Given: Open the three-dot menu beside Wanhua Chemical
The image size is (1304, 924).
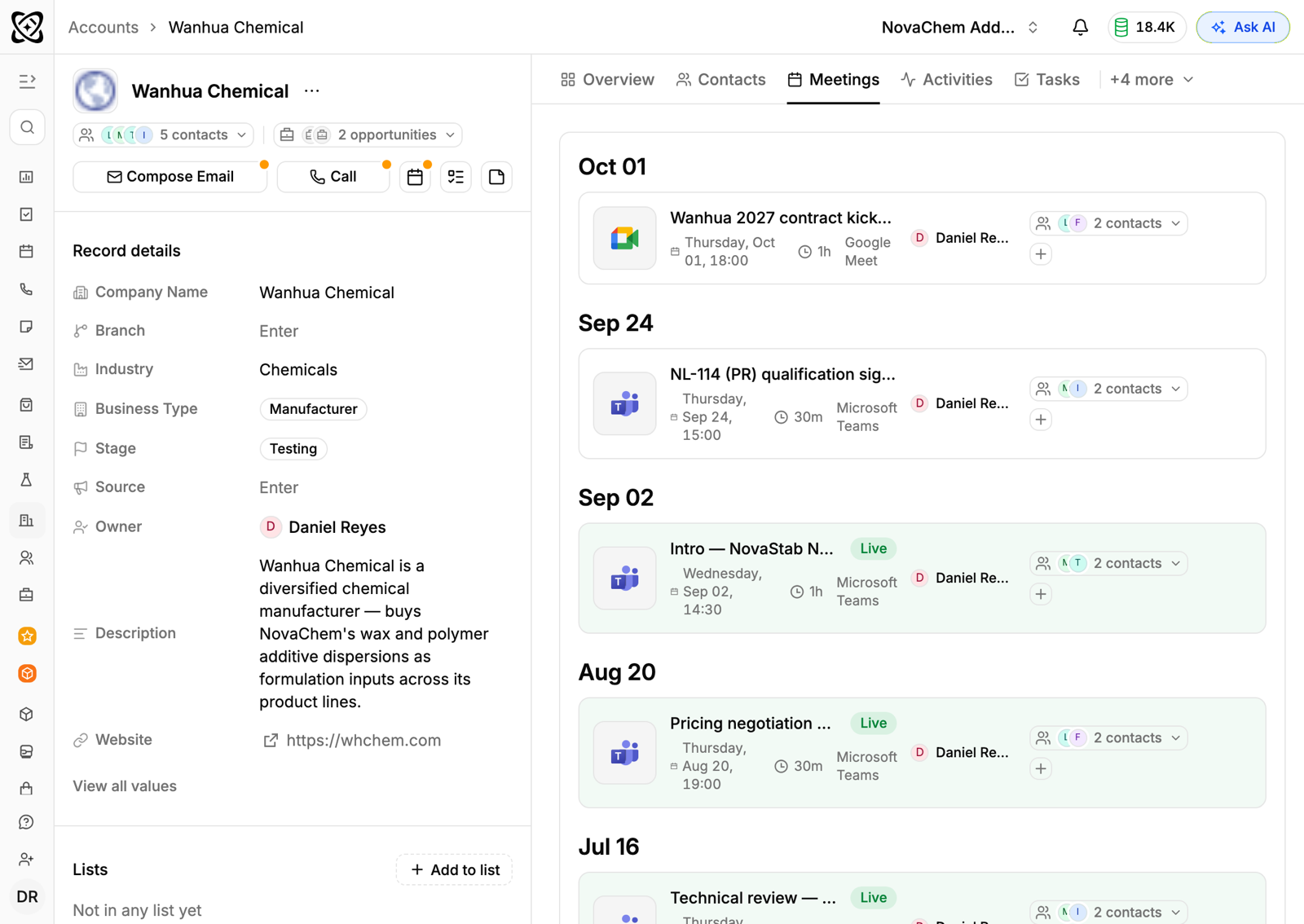Looking at the screenshot, I should 312,91.
